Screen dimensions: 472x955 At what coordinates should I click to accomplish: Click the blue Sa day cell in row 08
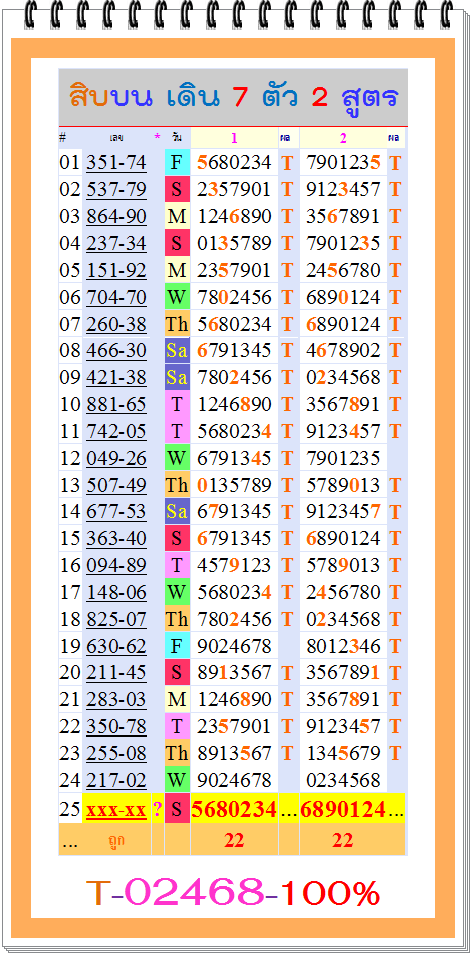pos(177,351)
